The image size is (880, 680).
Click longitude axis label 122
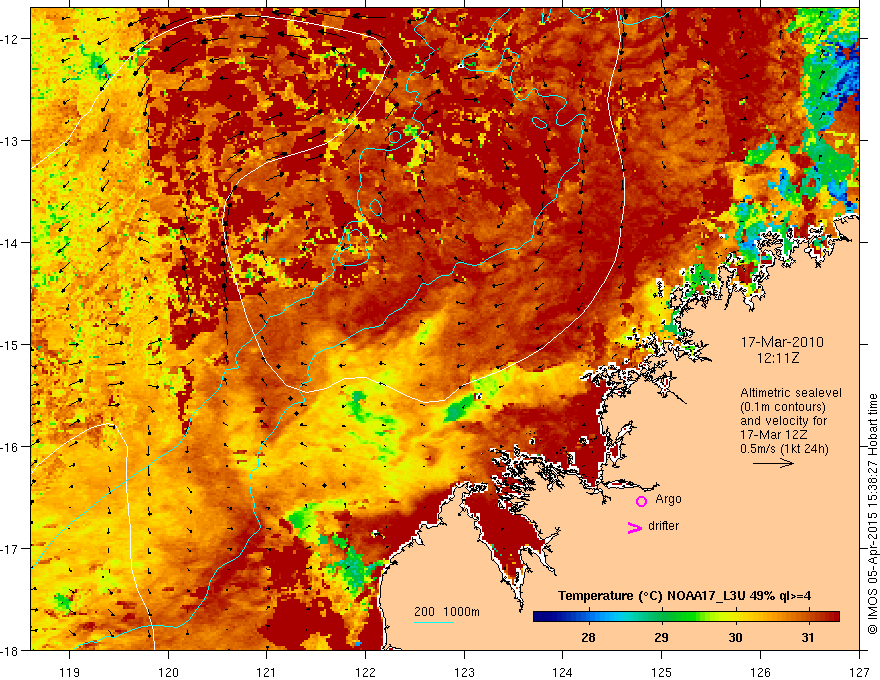pyautogui.click(x=365, y=672)
